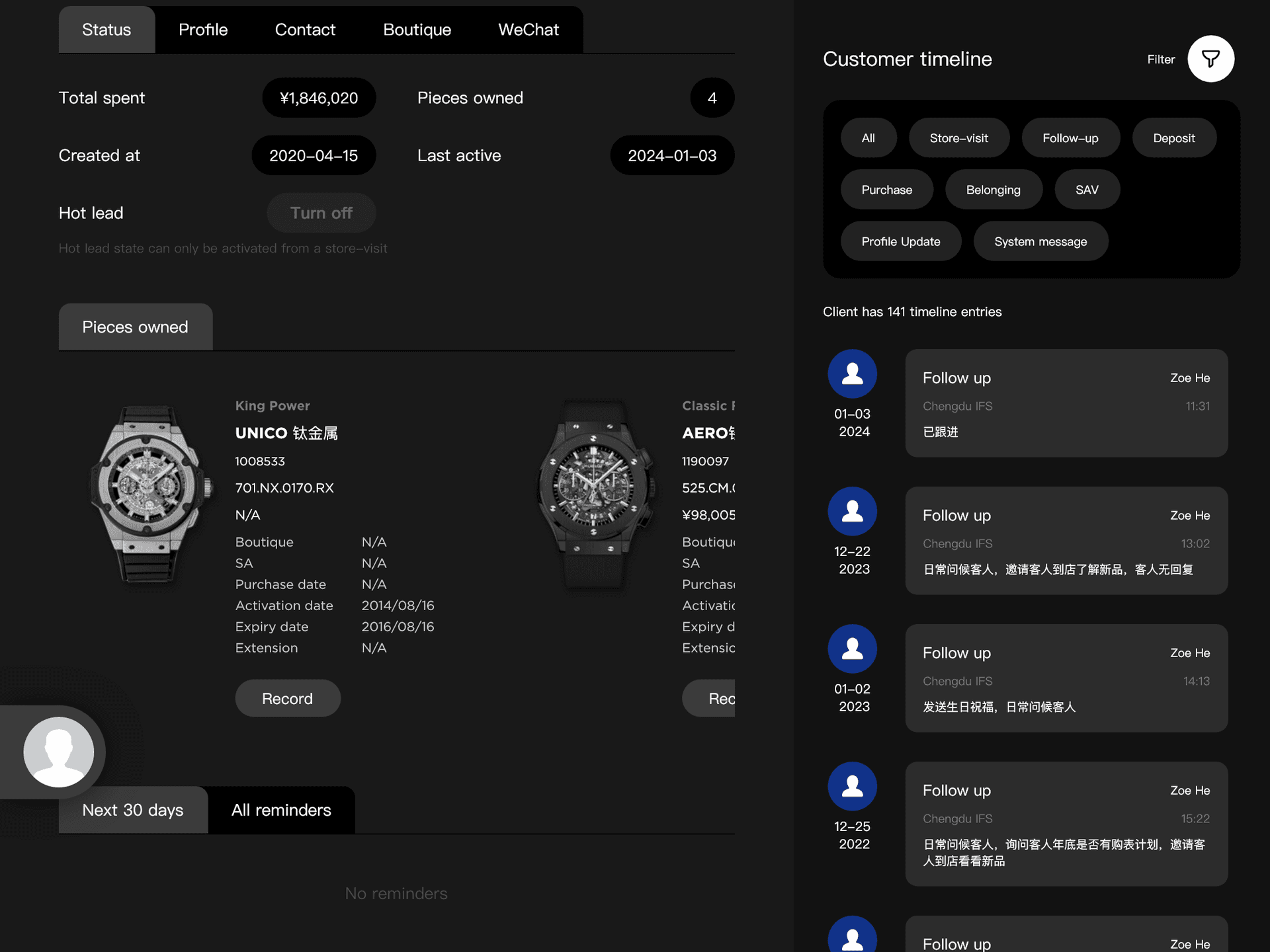Enable the SAV timeline filter

pos(1087,190)
